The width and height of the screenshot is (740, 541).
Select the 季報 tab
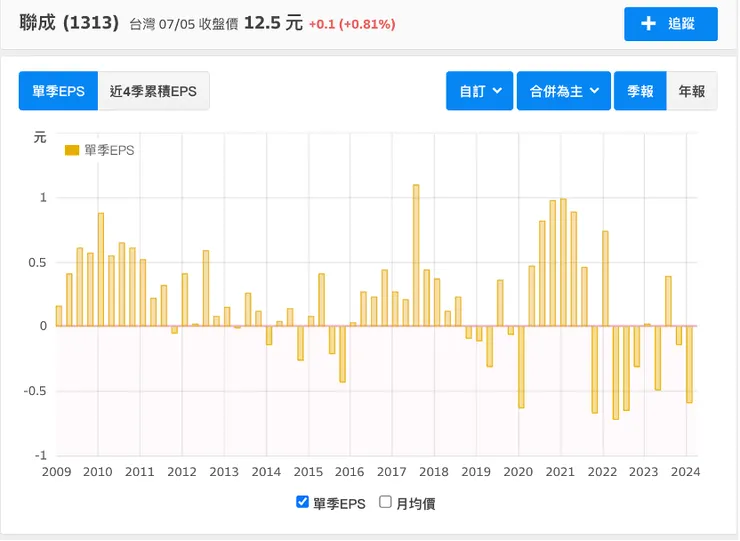tap(640, 91)
